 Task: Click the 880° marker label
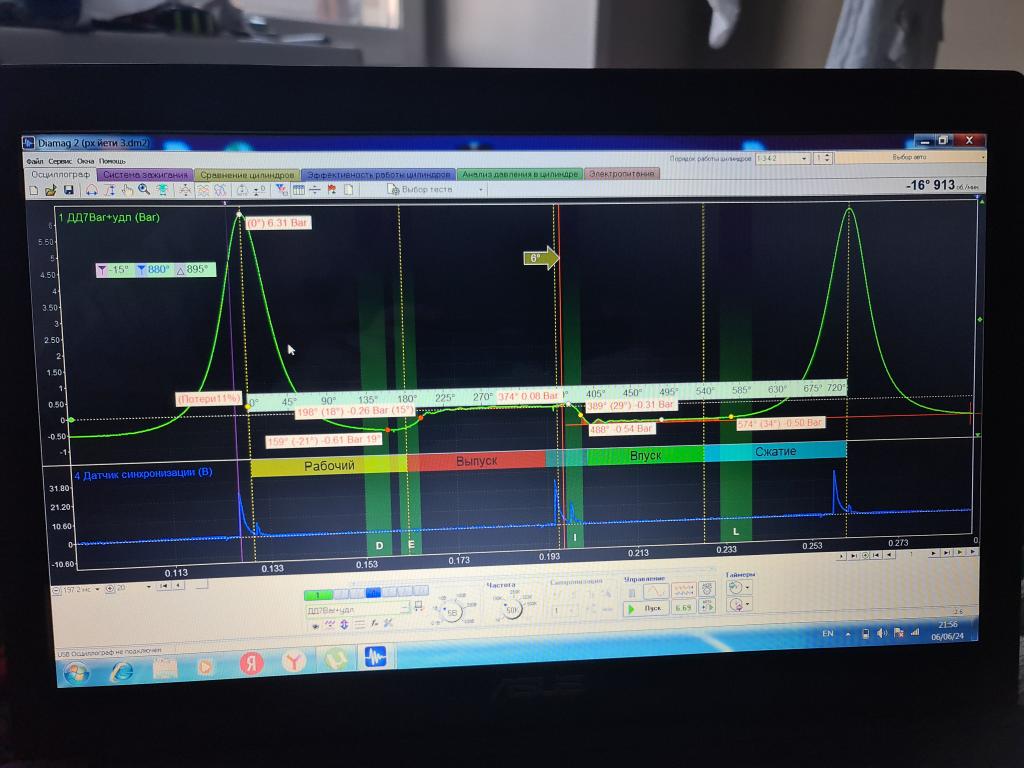pos(153,270)
